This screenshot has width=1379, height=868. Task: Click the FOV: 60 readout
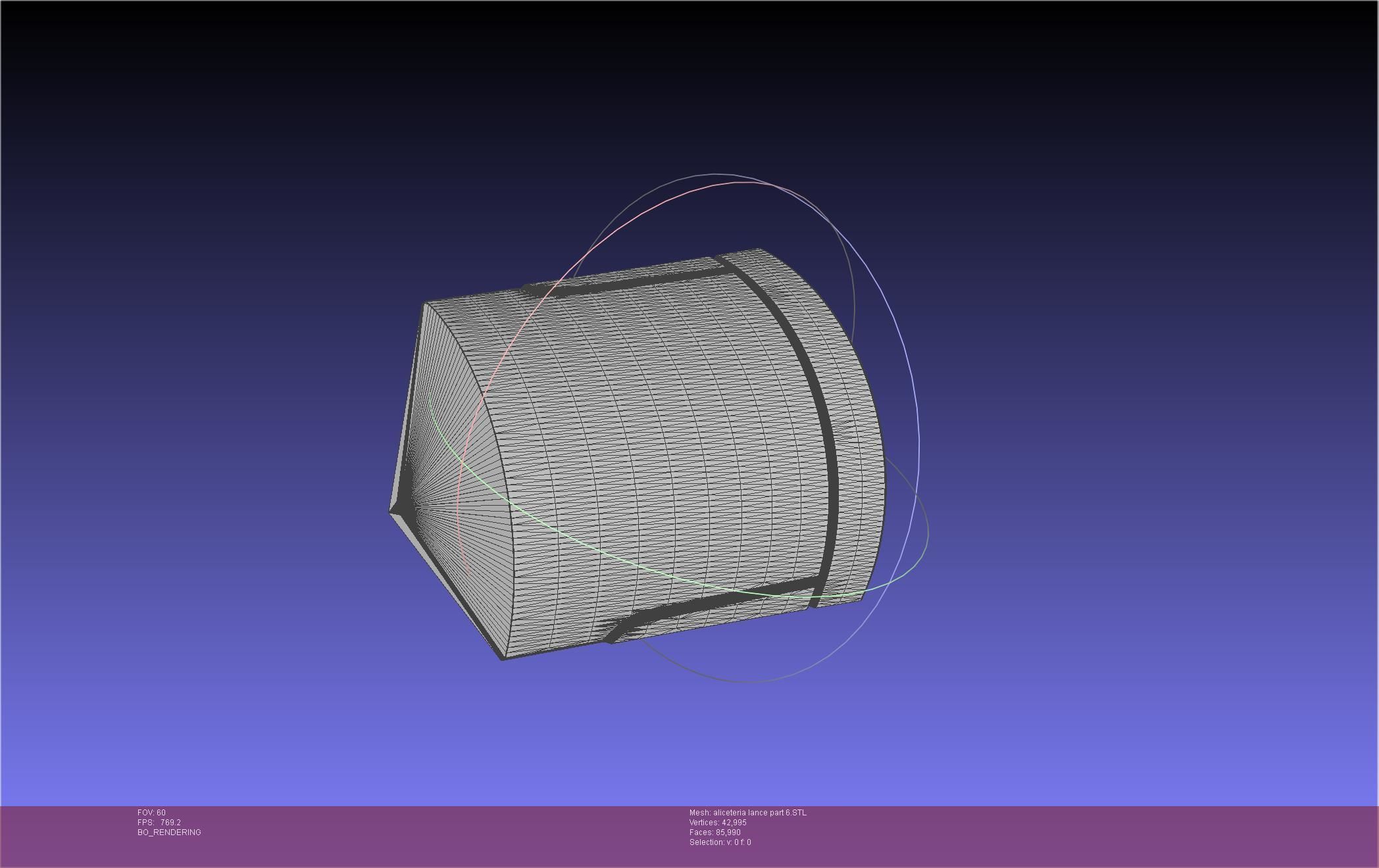[151, 813]
